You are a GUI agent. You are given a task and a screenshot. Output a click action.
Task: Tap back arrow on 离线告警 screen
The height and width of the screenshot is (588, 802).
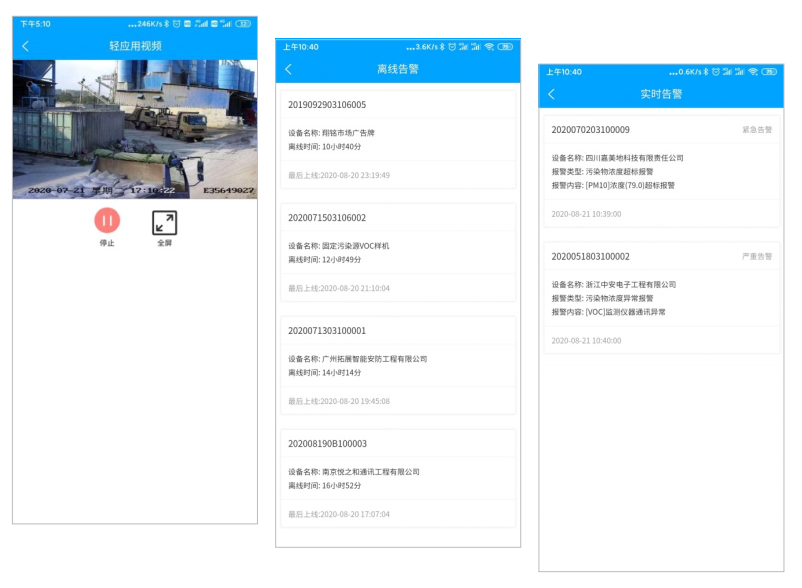(x=288, y=69)
